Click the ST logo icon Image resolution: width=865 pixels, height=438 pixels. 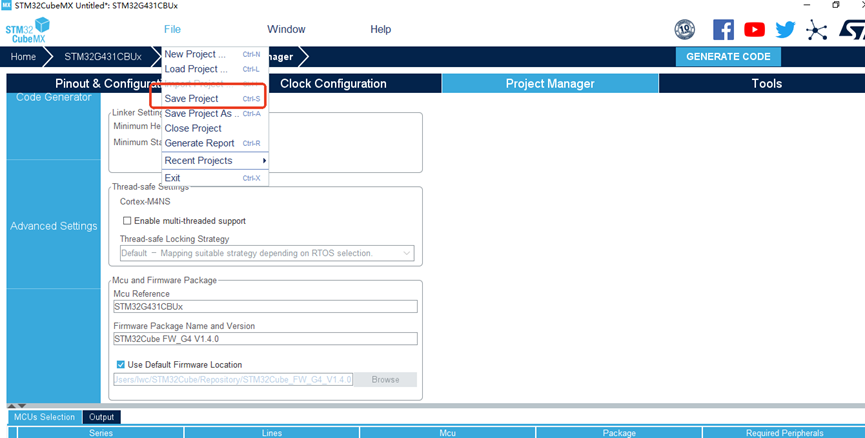(851, 30)
